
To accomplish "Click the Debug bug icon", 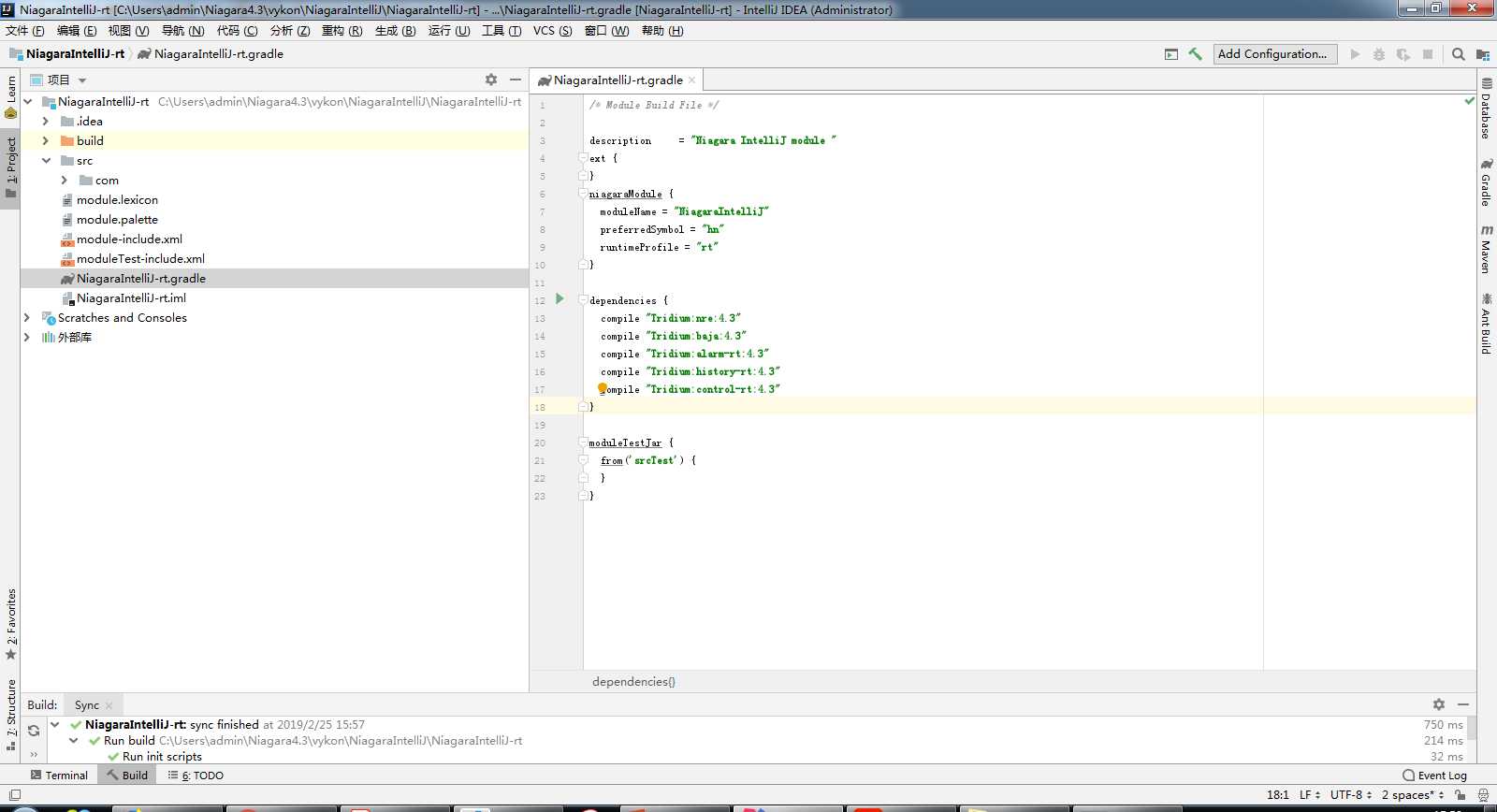I will [x=1379, y=54].
